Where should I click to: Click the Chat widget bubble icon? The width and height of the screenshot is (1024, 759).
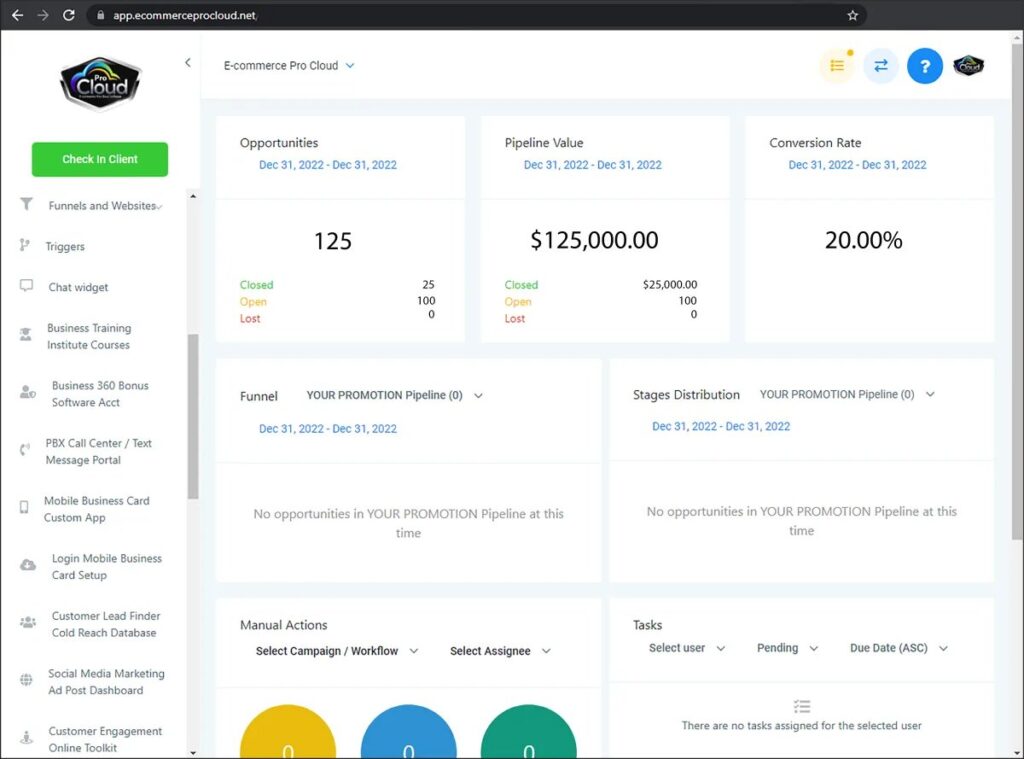26,286
